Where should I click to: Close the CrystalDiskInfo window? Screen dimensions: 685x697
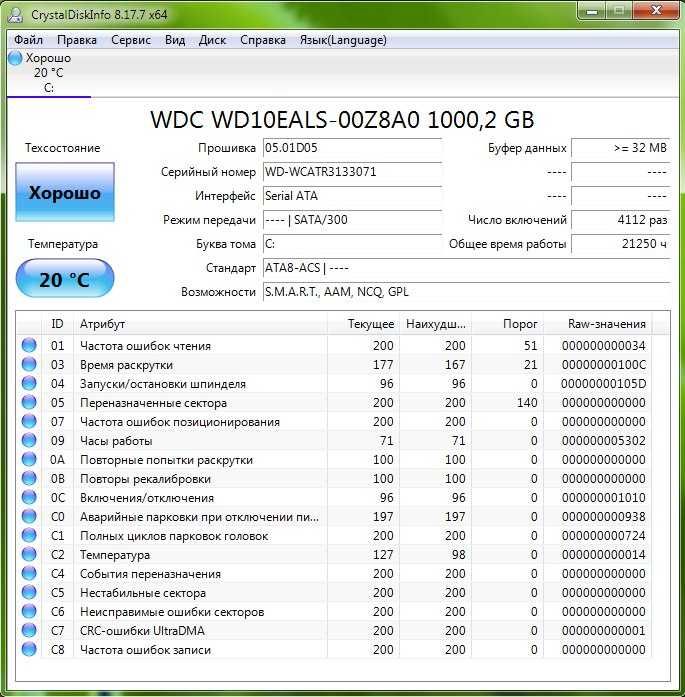click(x=656, y=11)
